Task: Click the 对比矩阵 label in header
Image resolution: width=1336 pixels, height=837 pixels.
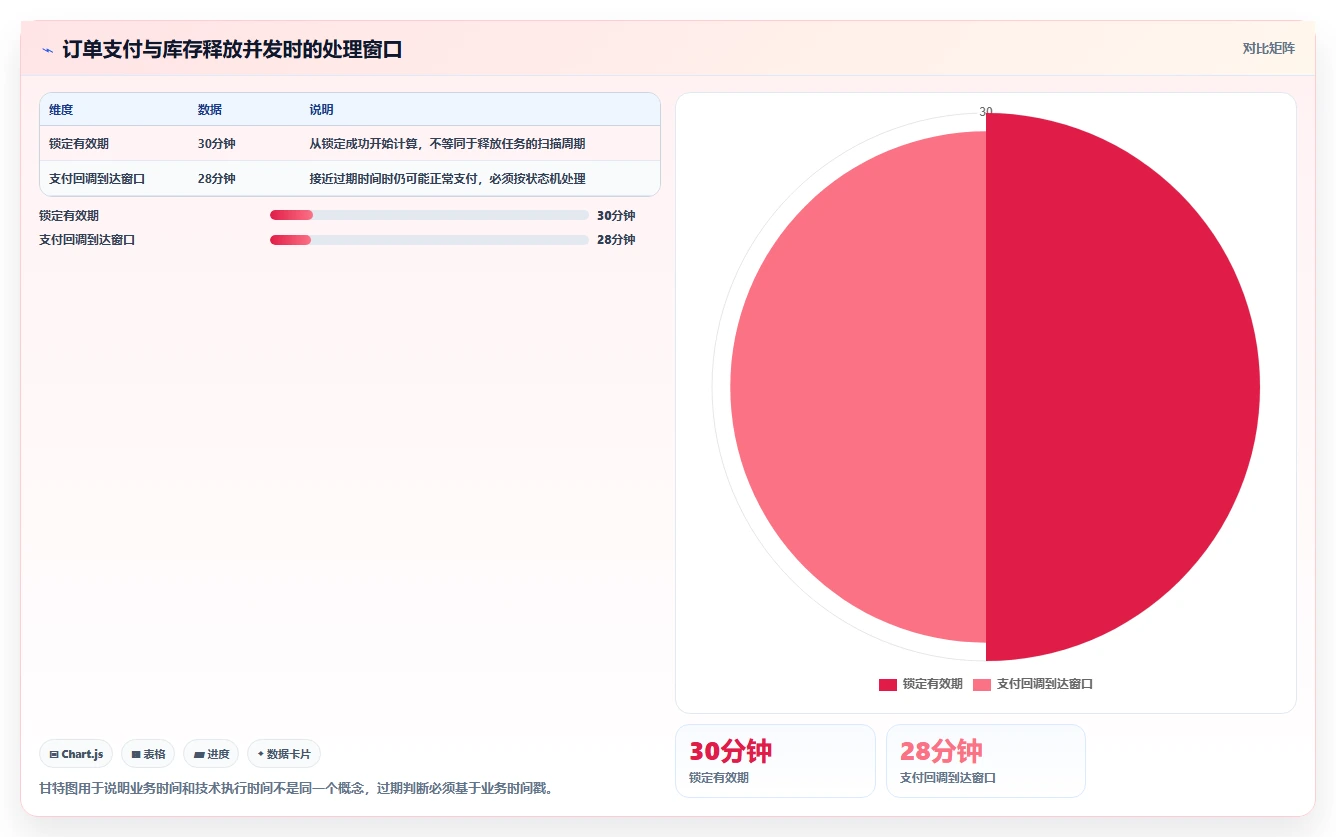Action: pos(1268,48)
